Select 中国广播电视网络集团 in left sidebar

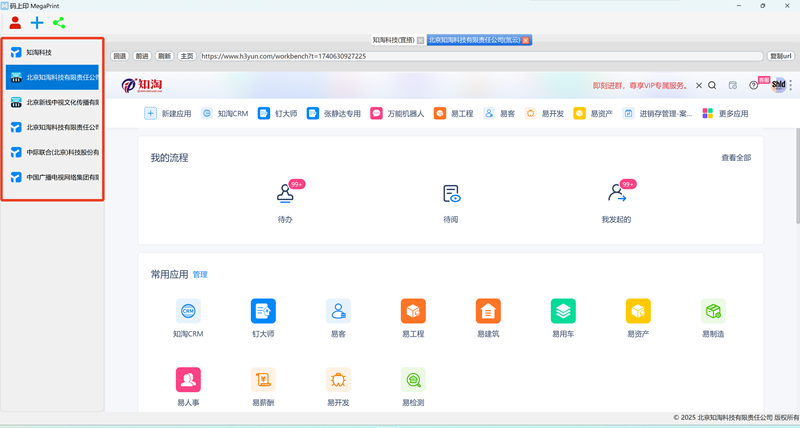pos(53,177)
